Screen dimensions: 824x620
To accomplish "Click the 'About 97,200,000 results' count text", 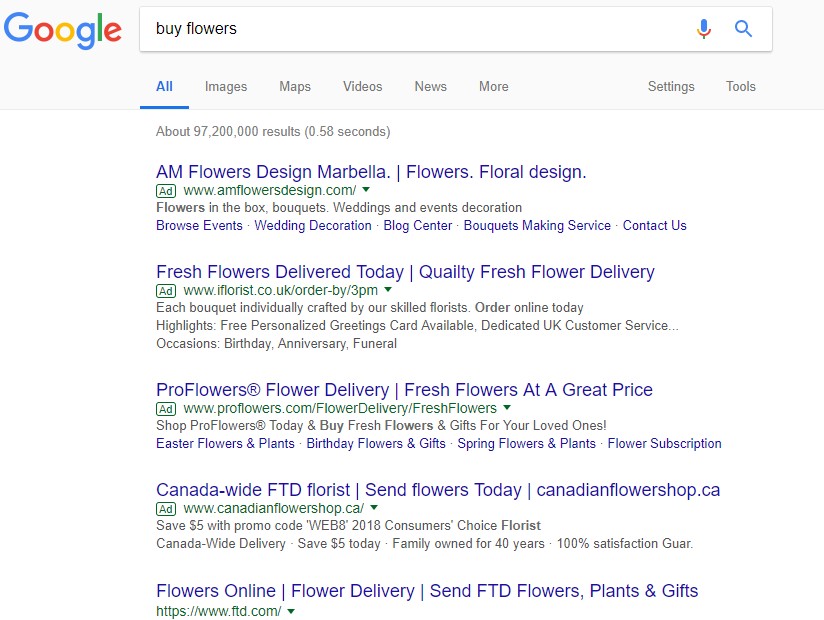I will click(273, 131).
